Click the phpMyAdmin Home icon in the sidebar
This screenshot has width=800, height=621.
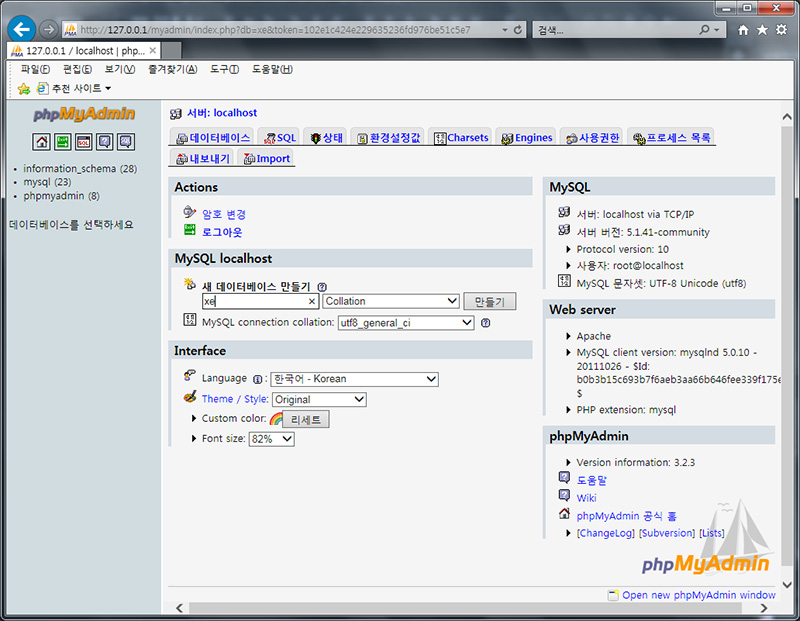[41, 141]
